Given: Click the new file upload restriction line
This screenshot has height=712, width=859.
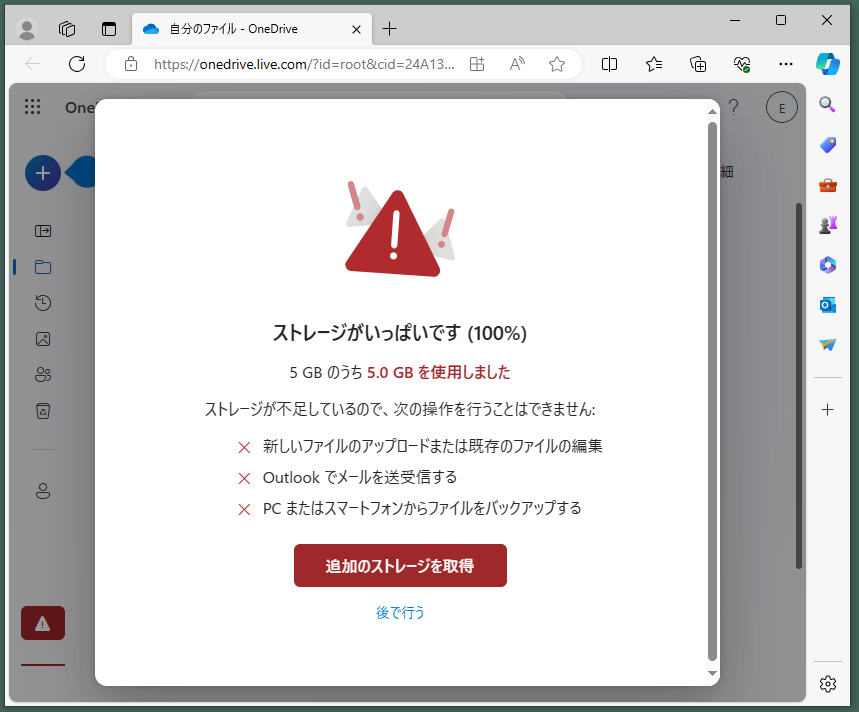Looking at the screenshot, I should (x=432, y=446).
